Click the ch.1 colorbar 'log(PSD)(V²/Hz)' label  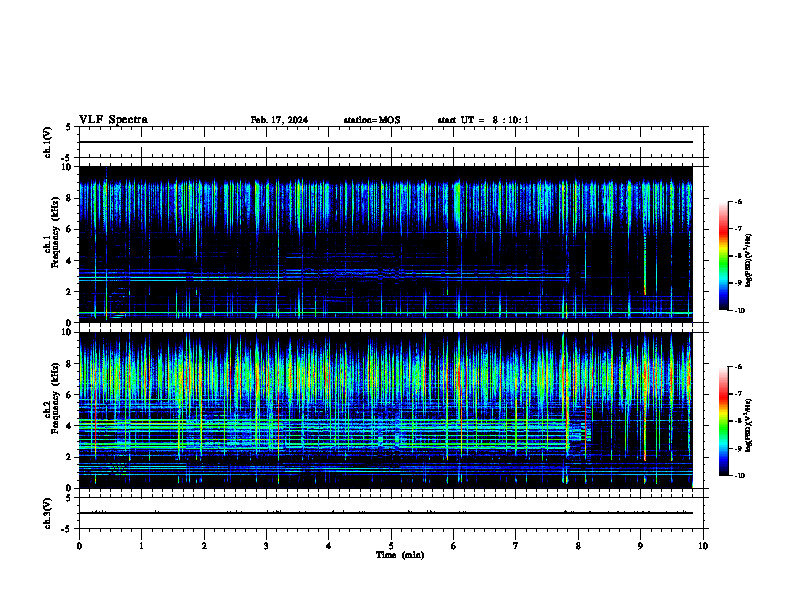coord(749,260)
